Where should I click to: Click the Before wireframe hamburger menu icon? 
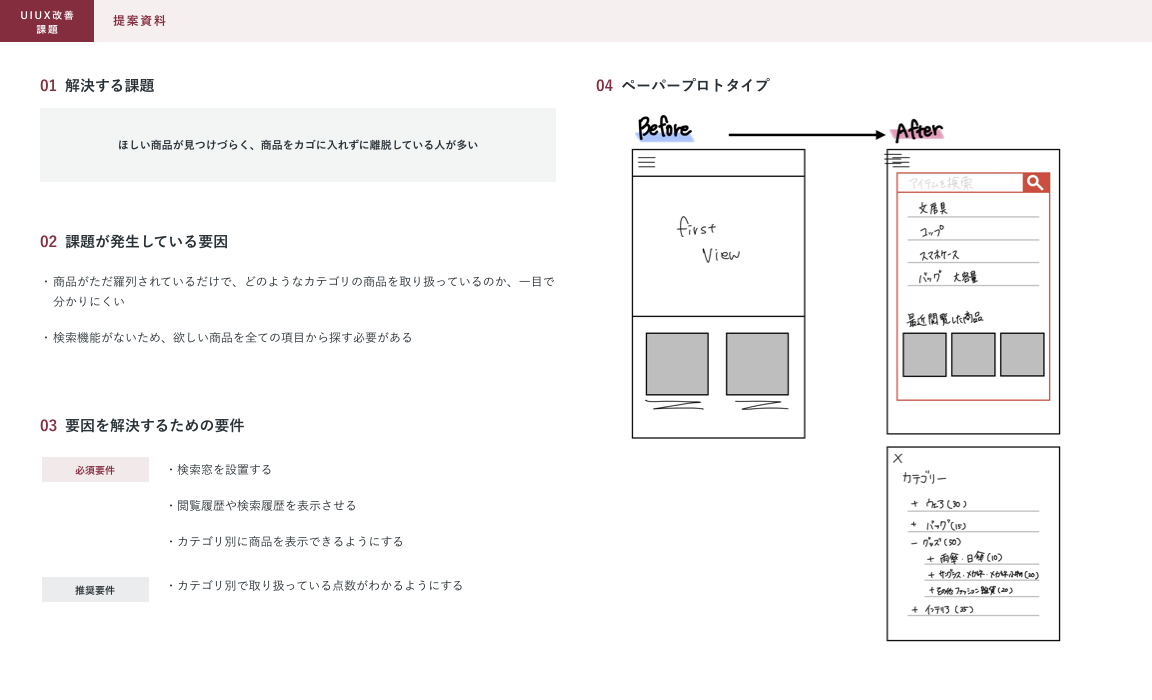click(x=647, y=162)
